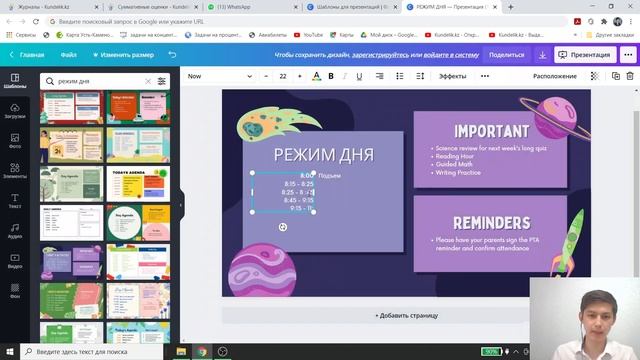640x360 pixels.
Task: Open the Background (Фон) sidebar panel
Action: click(x=15, y=291)
